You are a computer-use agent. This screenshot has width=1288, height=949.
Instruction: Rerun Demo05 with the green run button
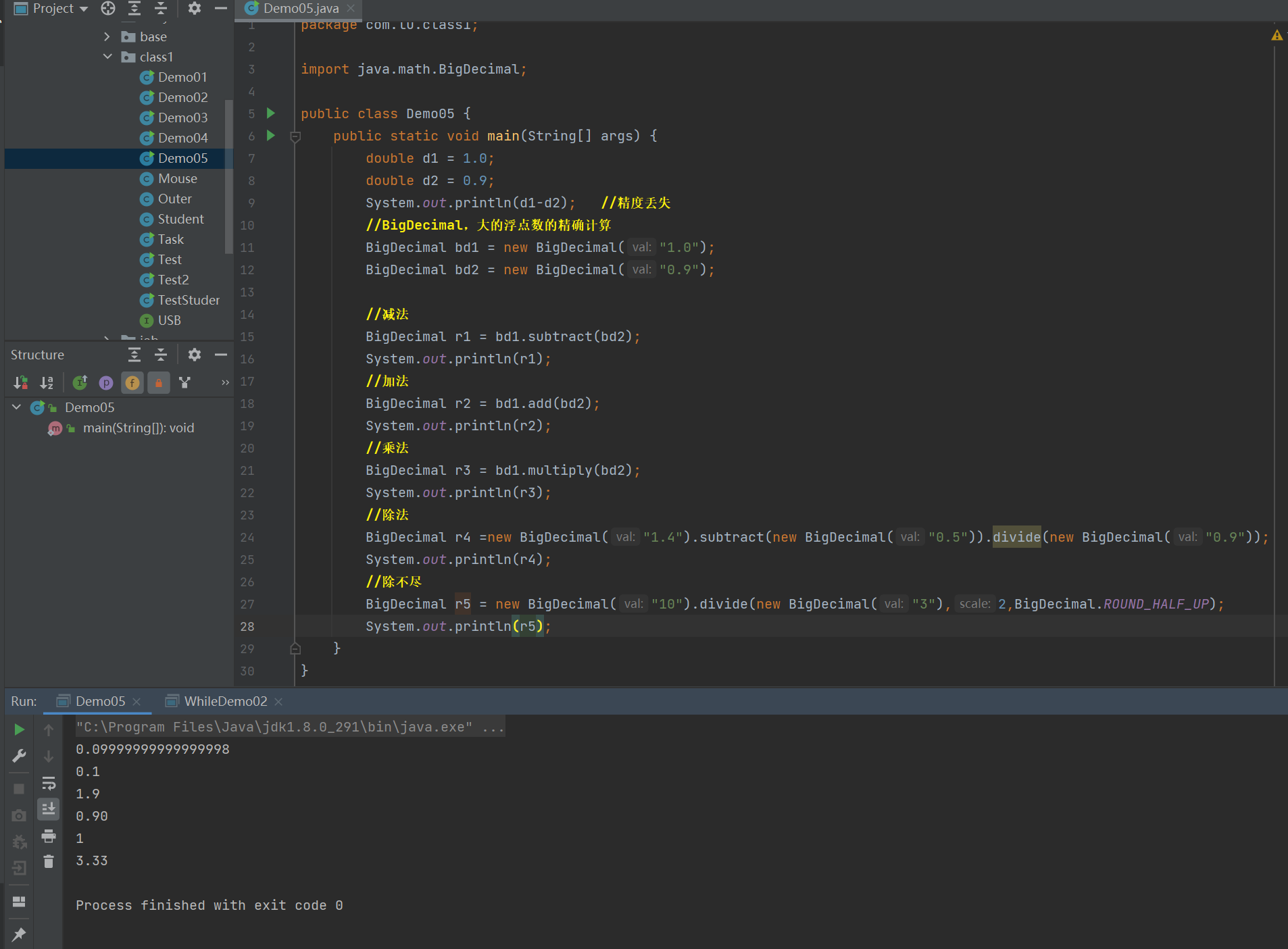[19, 729]
